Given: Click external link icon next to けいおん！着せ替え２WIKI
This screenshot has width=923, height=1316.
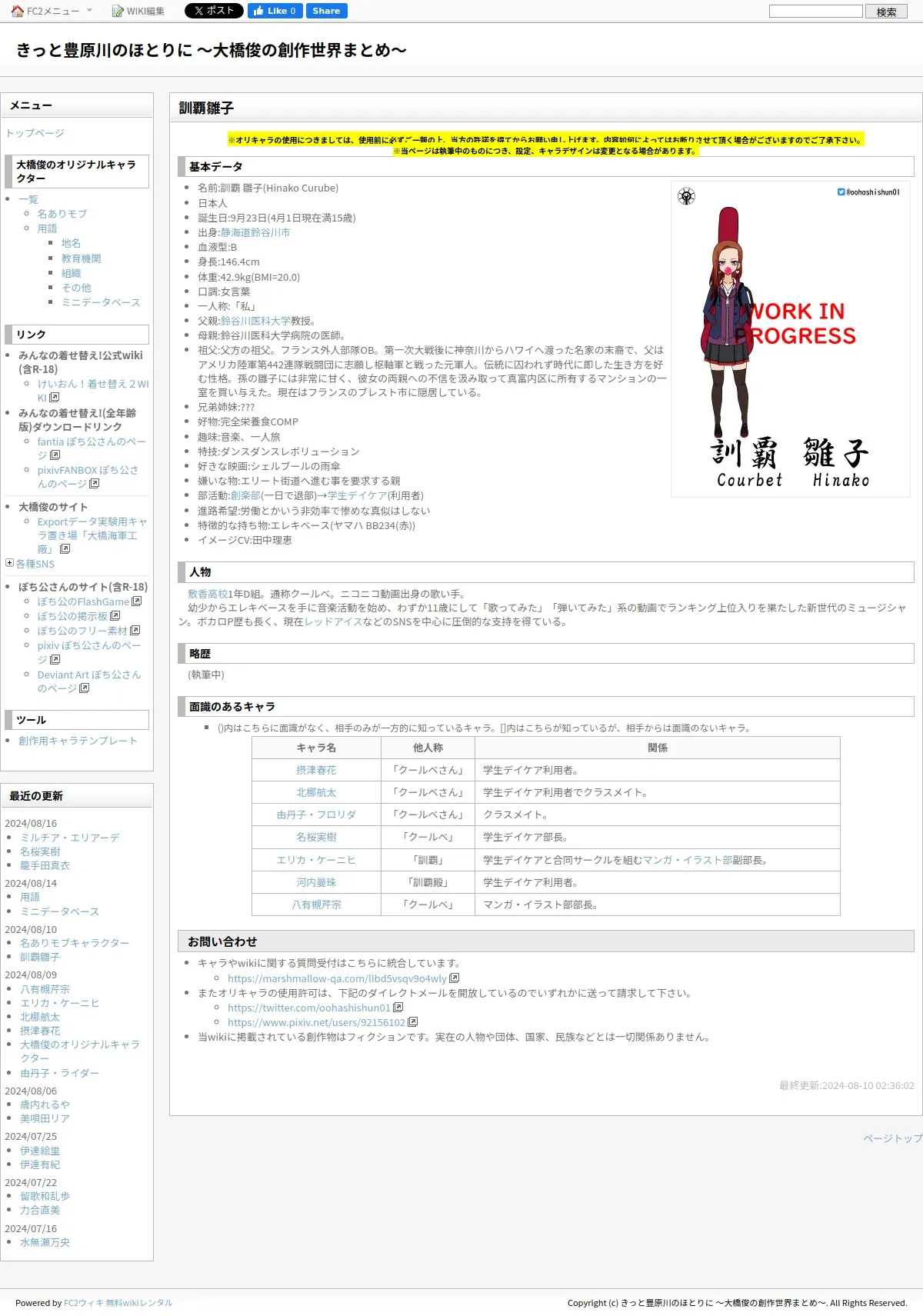Looking at the screenshot, I should pos(54,398).
